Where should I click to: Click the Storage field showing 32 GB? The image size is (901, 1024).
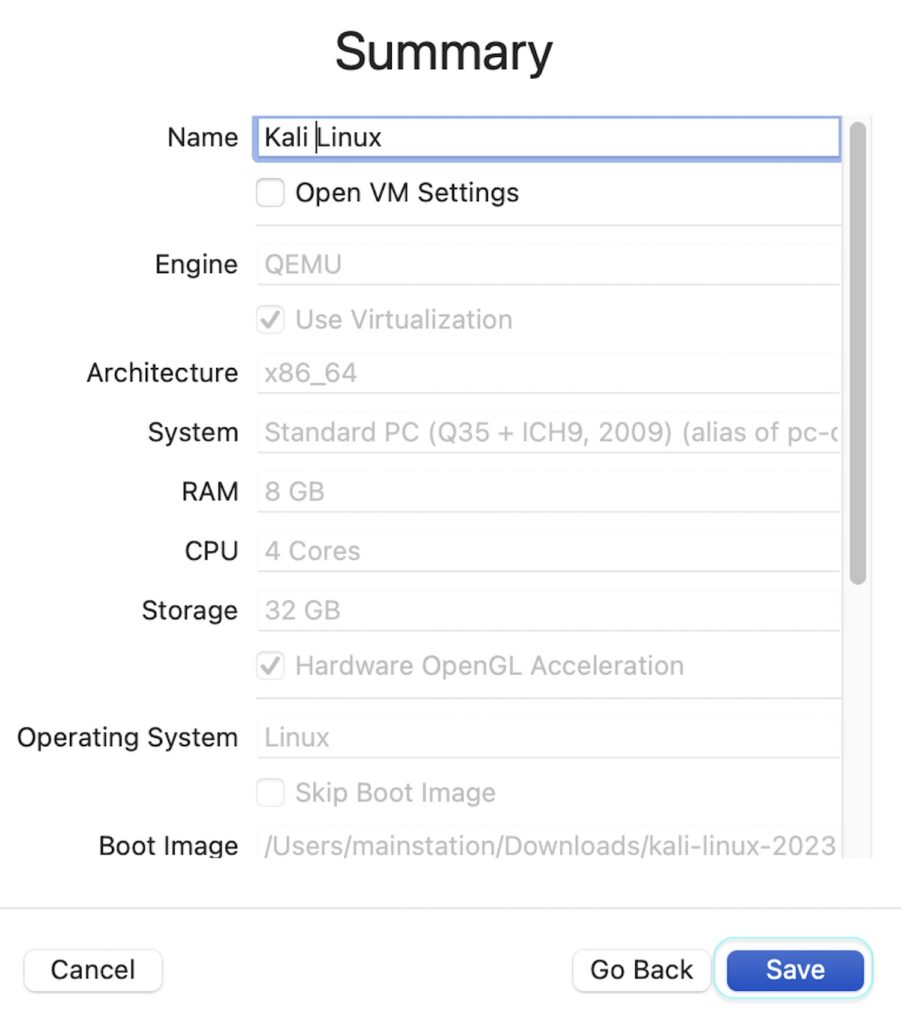tap(548, 611)
